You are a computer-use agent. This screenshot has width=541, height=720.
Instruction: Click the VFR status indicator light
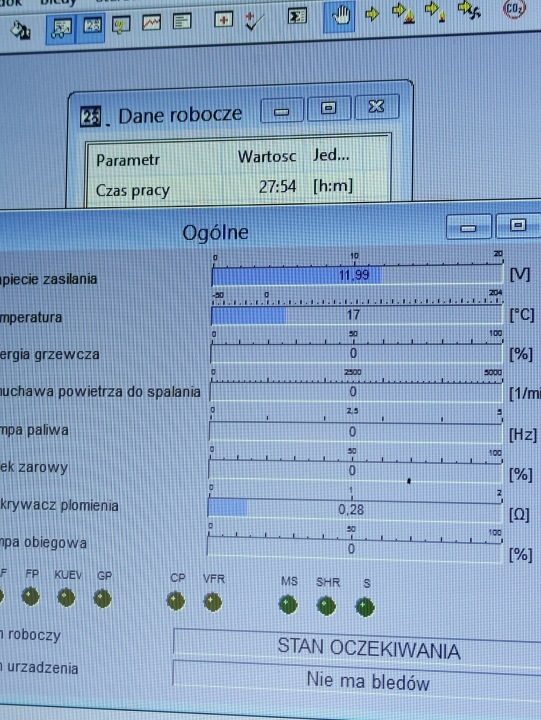[x=213, y=602]
